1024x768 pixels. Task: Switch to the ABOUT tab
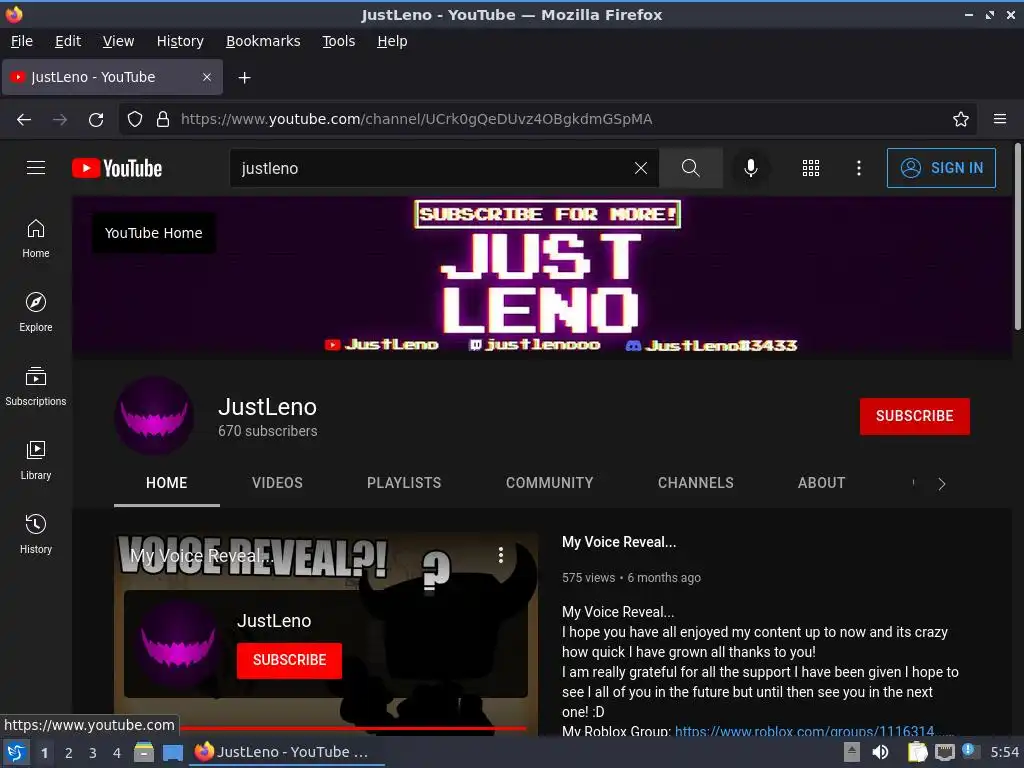822,483
